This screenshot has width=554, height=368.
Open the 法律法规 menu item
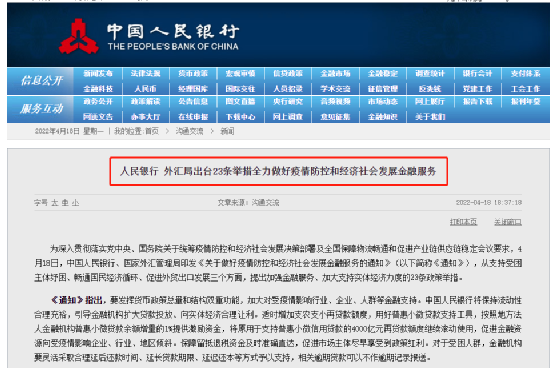145,73
